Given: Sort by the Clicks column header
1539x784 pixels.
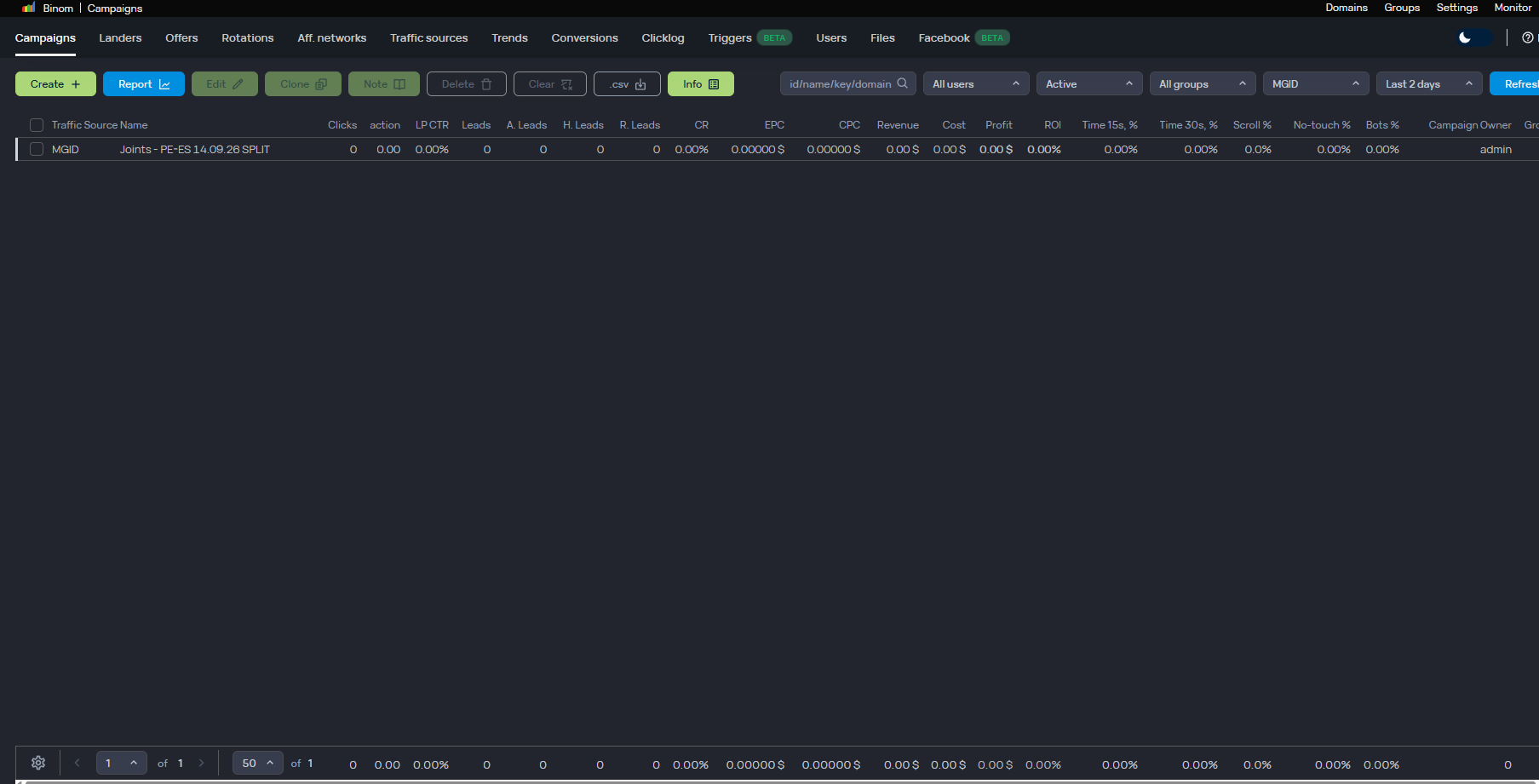Looking at the screenshot, I should 342,125.
